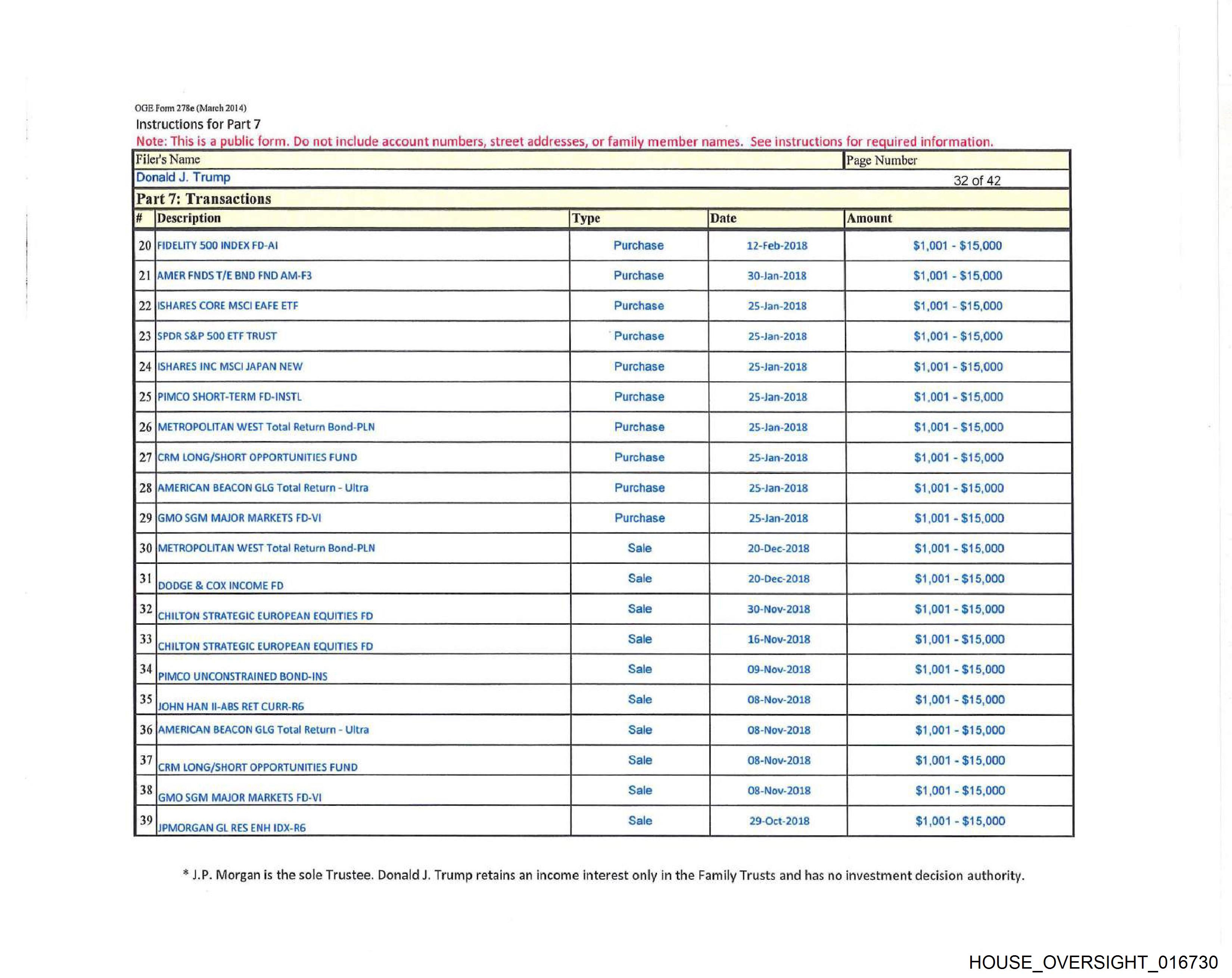Click Sale type in row 30
This screenshot has height=978, width=1232.
pos(640,548)
